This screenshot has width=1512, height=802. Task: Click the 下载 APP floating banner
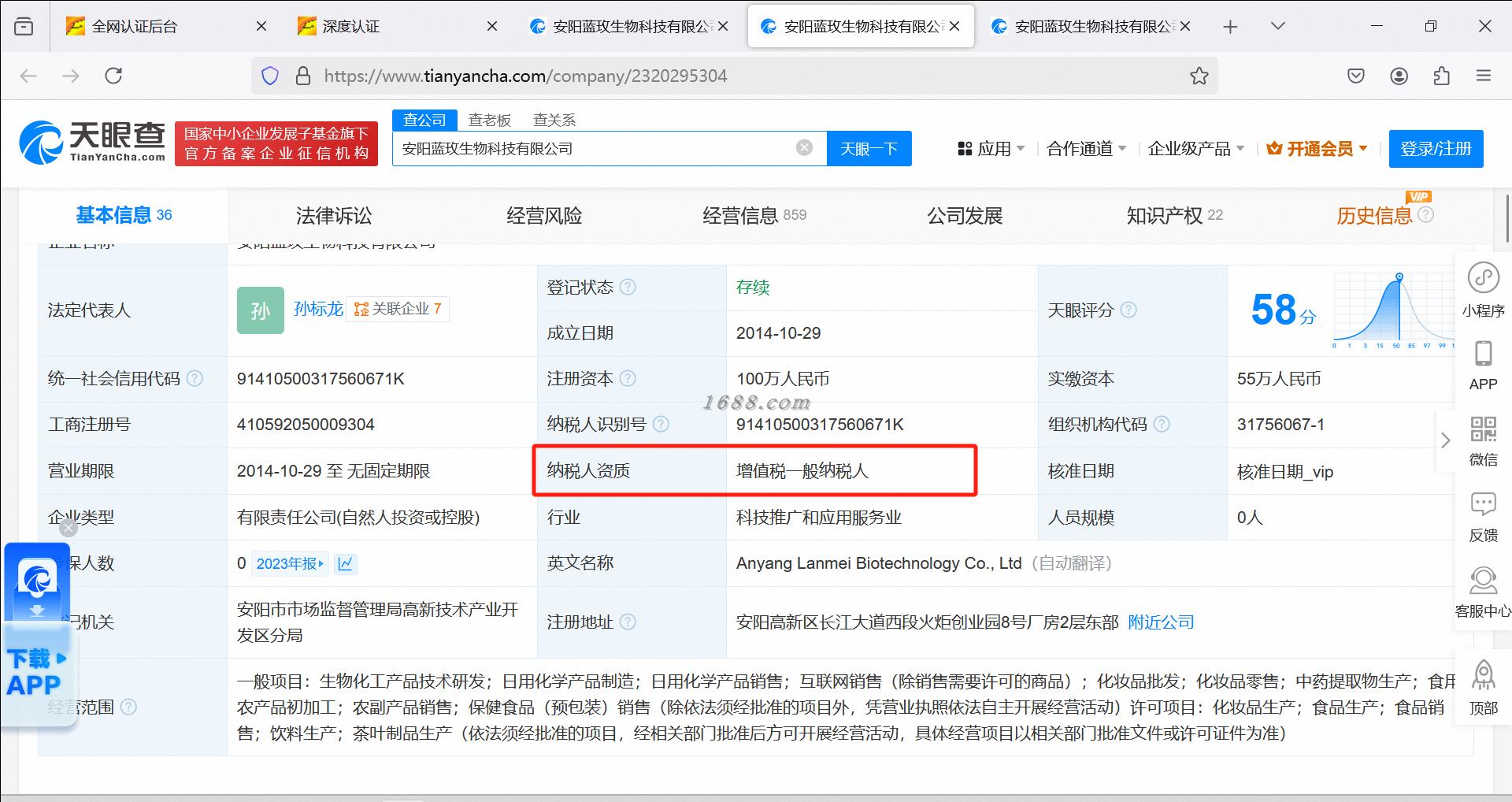pos(36,634)
